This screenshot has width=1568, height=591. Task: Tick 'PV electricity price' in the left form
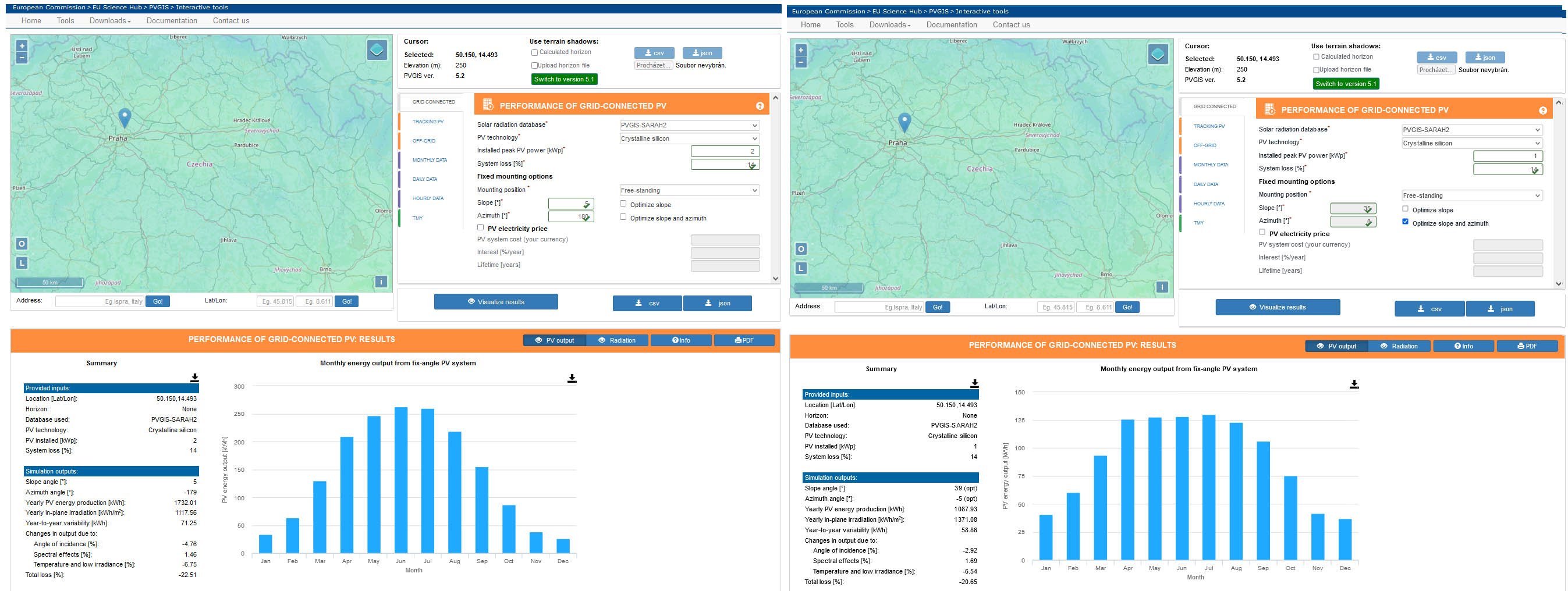point(480,227)
